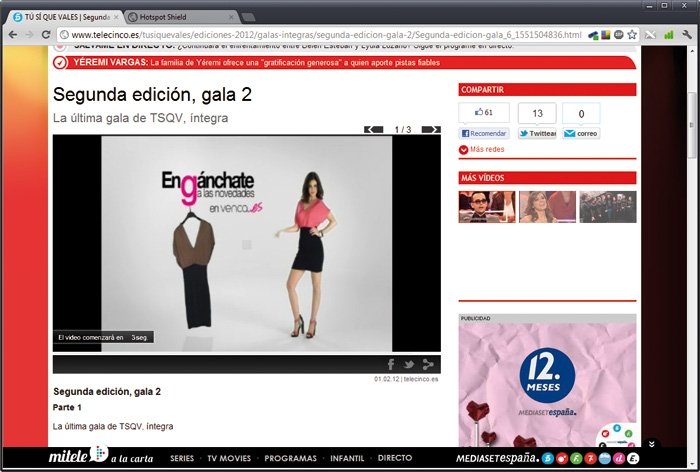Click the green signal bars extension icon
This screenshot has width=700, height=472.
click(668, 34)
